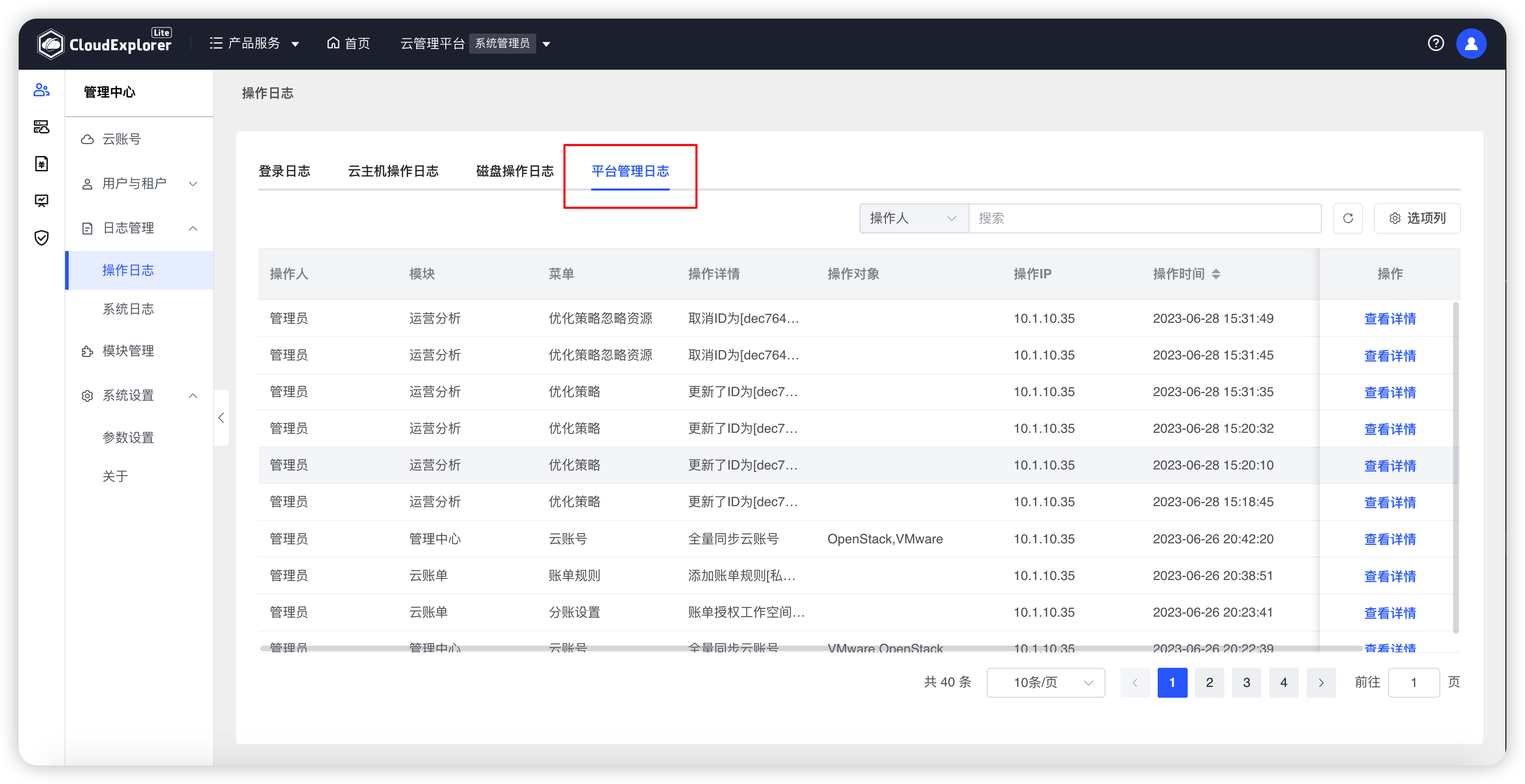Click the 操作IP column header

pyautogui.click(x=1032, y=274)
